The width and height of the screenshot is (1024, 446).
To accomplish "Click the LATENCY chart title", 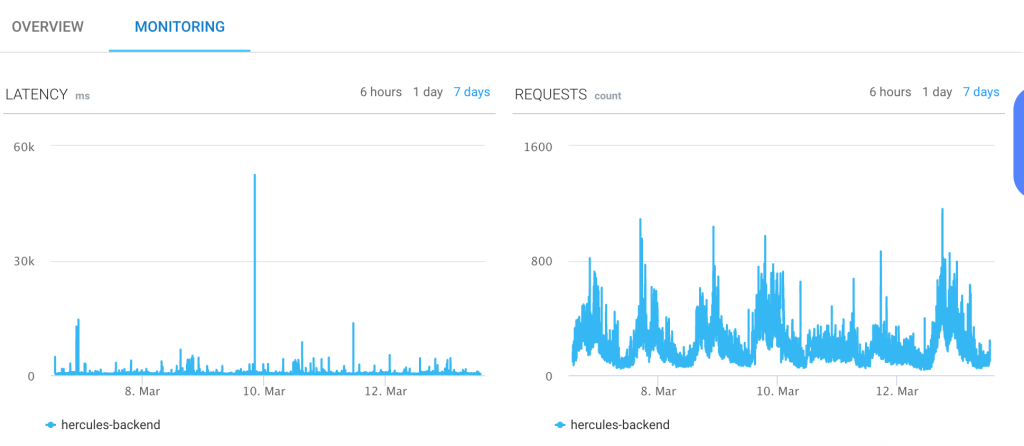I will 36,95.
